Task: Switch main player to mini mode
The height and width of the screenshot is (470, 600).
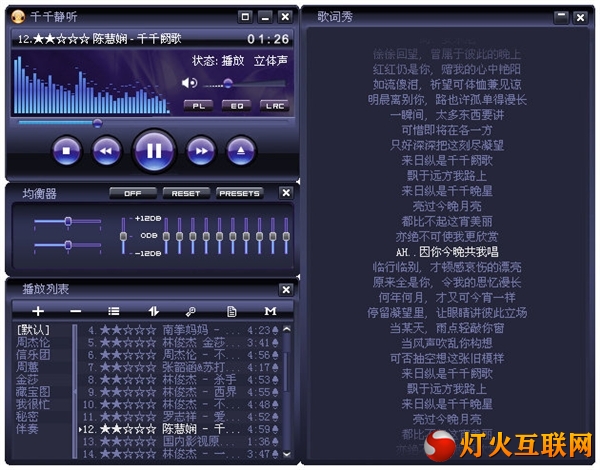Action: (245, 16)
